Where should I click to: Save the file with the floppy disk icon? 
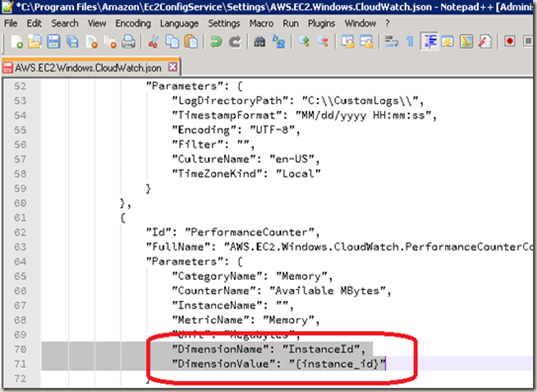[x=53, y=42]
